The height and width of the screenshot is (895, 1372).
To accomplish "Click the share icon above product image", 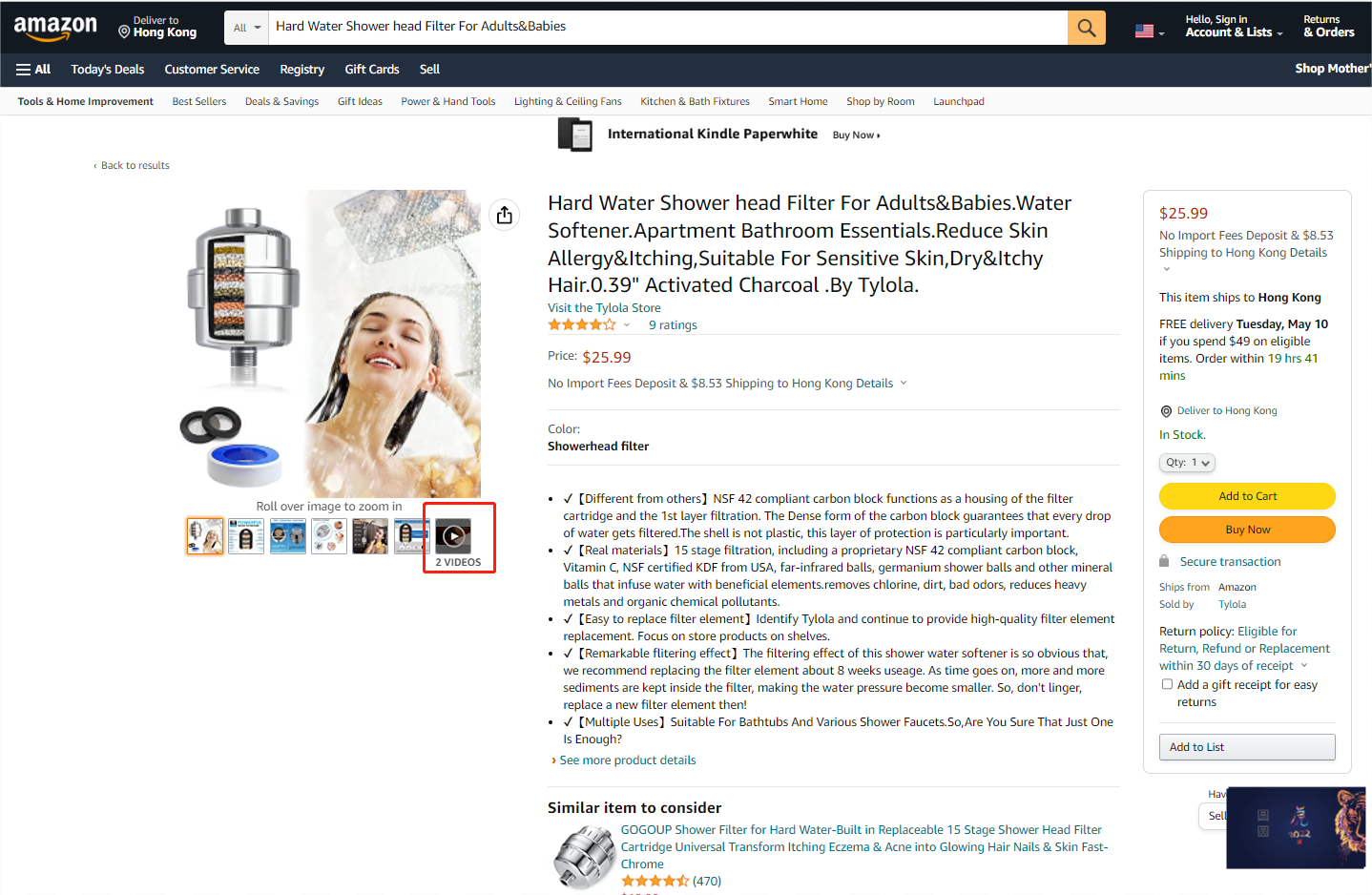I will [505, 215].
